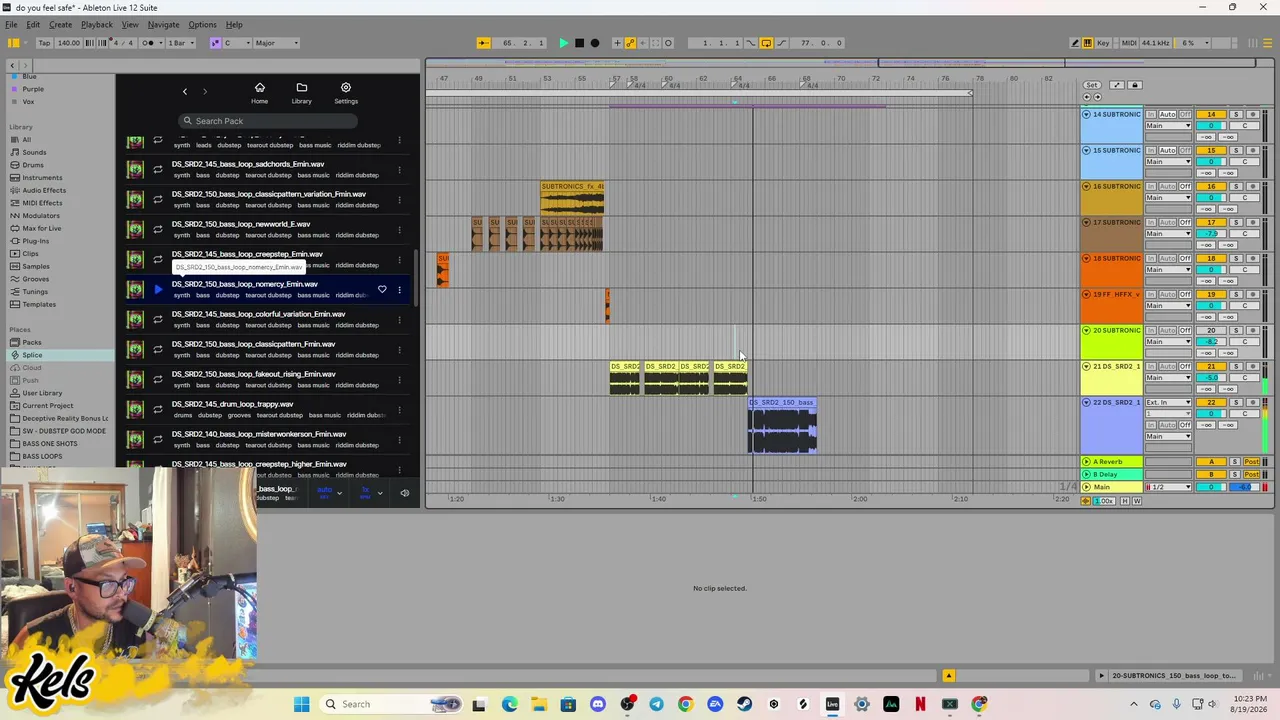Click the Splice volume speaker icon
1280x720 pixels.
pyautogui.click(x=404, y=493)
